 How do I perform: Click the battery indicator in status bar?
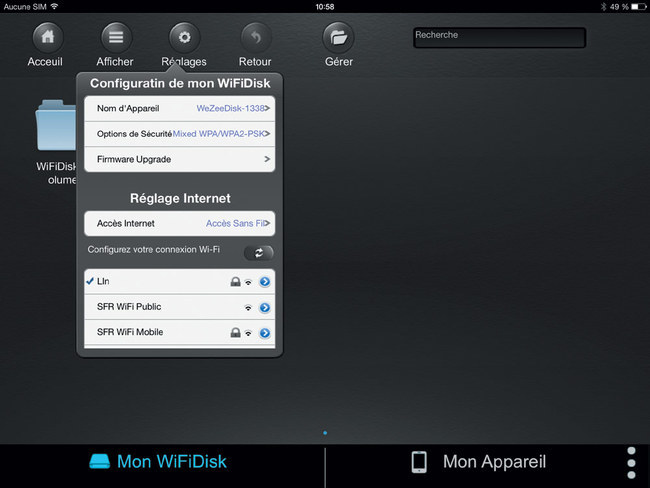click(x=638, y=7)
